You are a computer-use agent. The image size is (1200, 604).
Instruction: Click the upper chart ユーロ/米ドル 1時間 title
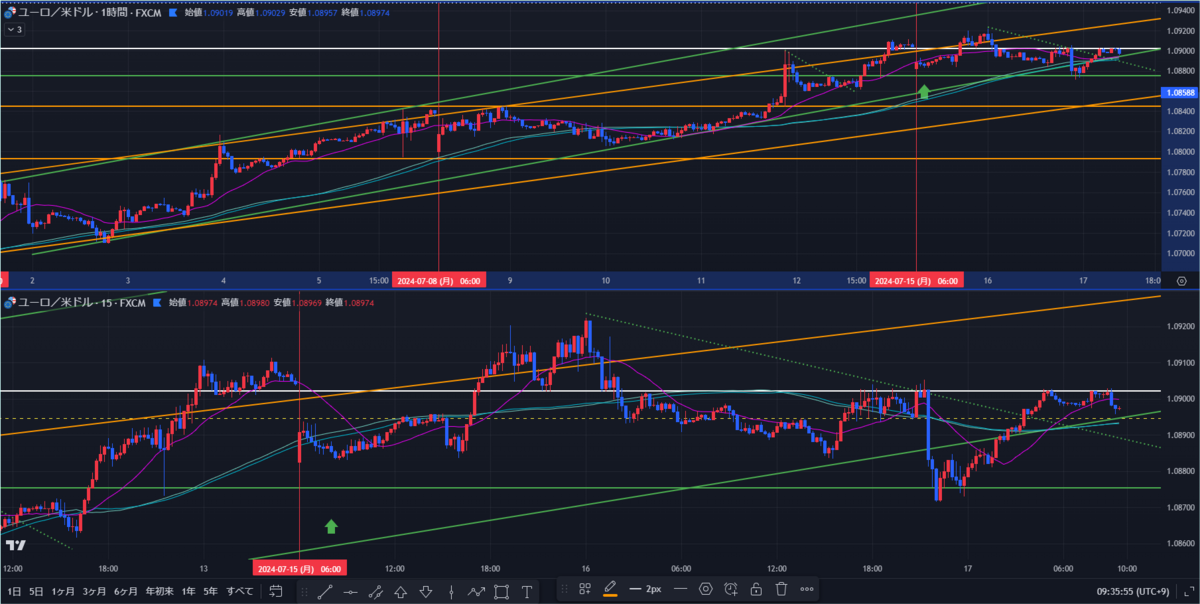pos(90,13)
